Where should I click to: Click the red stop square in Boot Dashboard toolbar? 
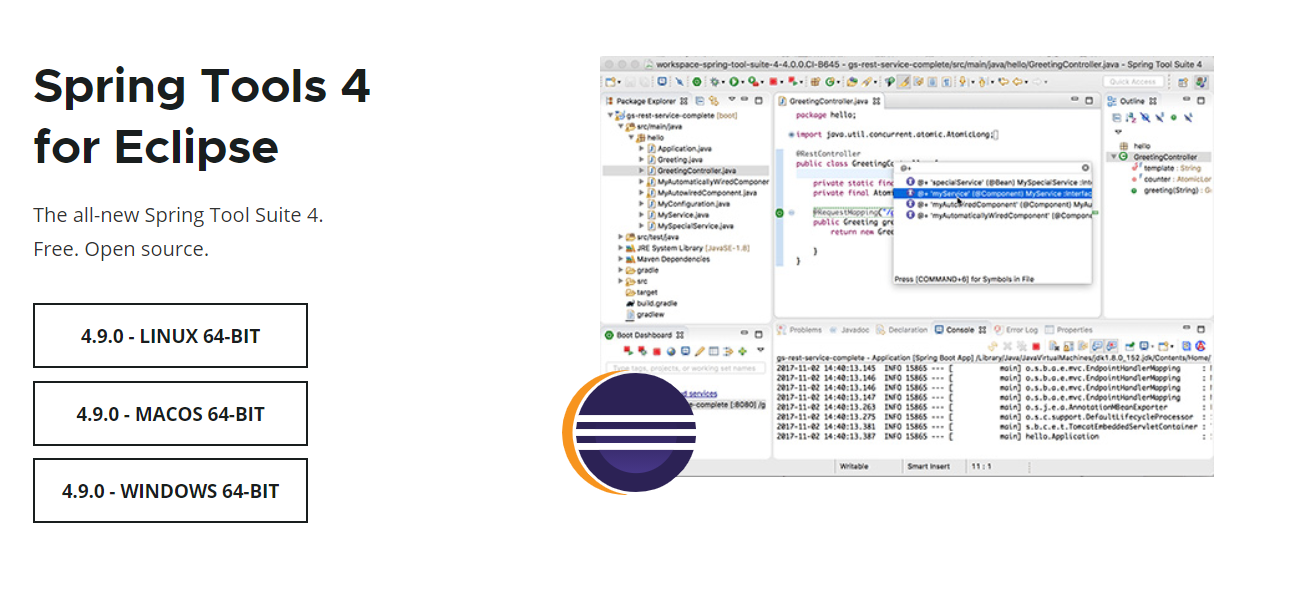tap(657, 351)
